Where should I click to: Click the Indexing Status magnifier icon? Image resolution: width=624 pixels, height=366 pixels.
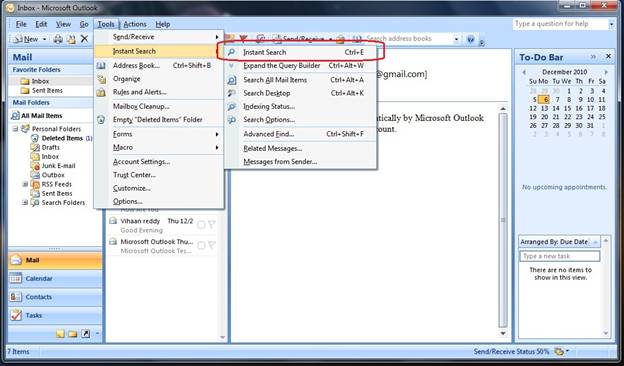(232, 107)
